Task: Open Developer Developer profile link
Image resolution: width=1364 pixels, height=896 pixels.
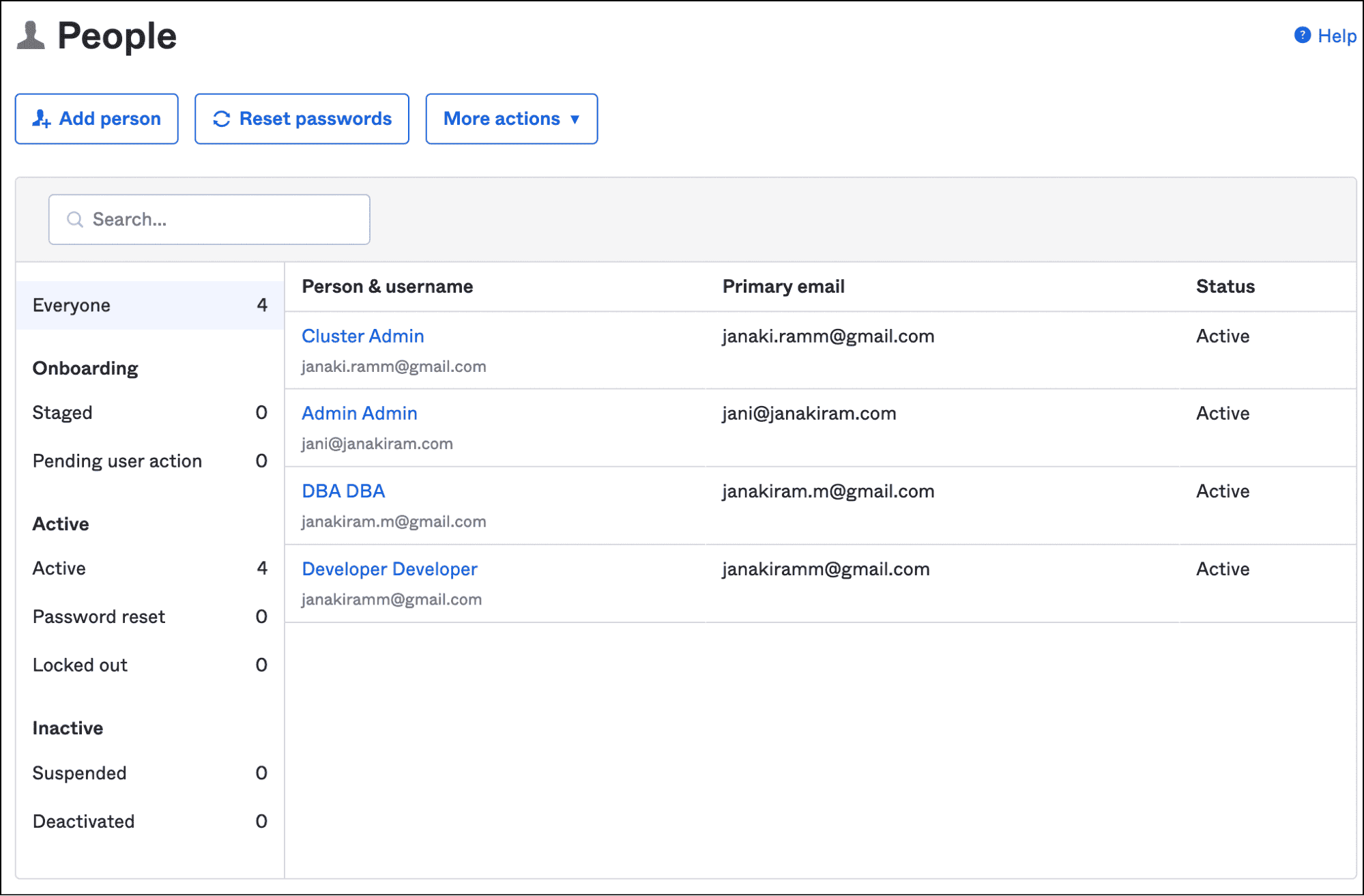Action: coord(389,569)
